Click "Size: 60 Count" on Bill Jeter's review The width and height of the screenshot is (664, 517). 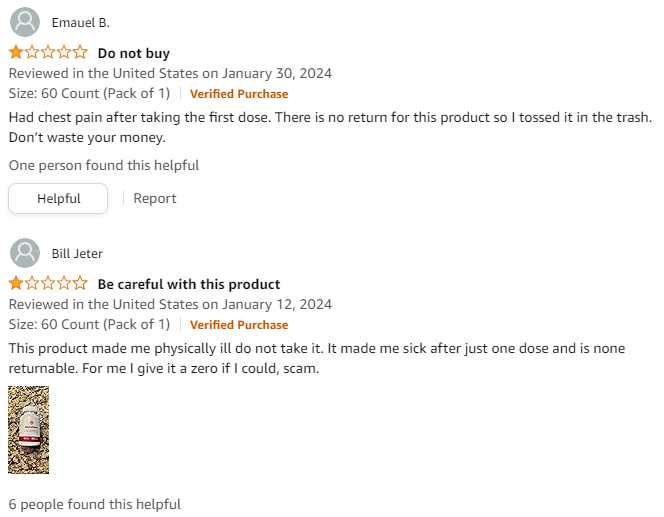(89, 325)
